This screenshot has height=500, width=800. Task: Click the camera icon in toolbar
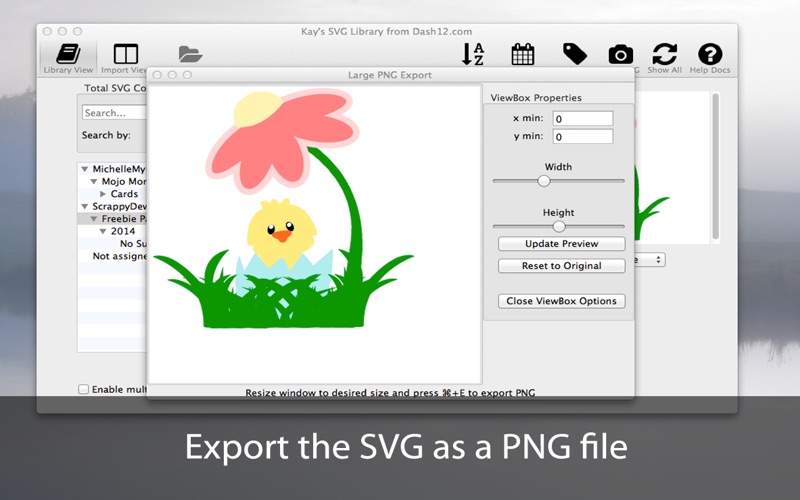(621, 55)
